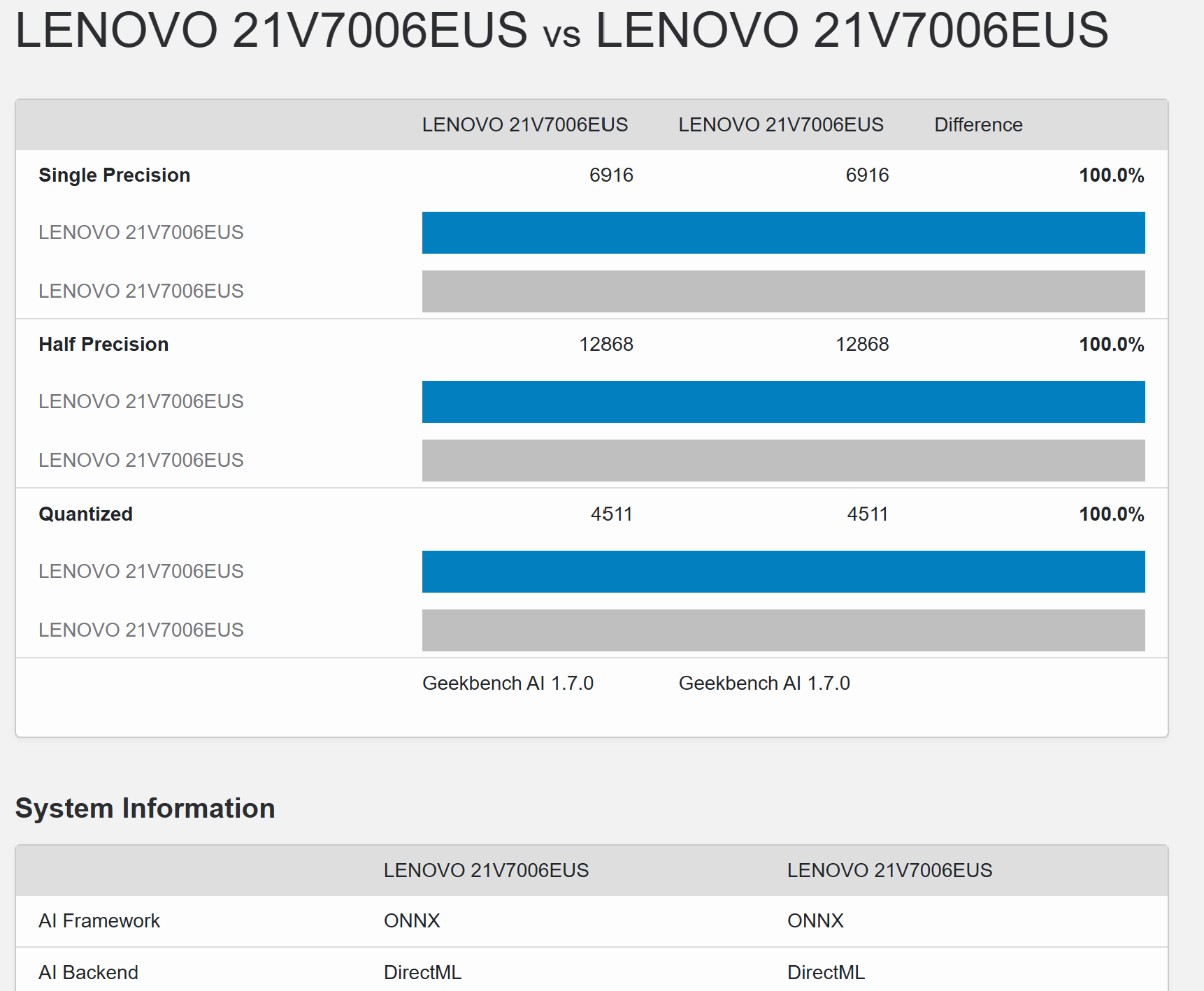Click the AI Framework row label
This screenshot has height=991, width=1204.
click(99, 920)
